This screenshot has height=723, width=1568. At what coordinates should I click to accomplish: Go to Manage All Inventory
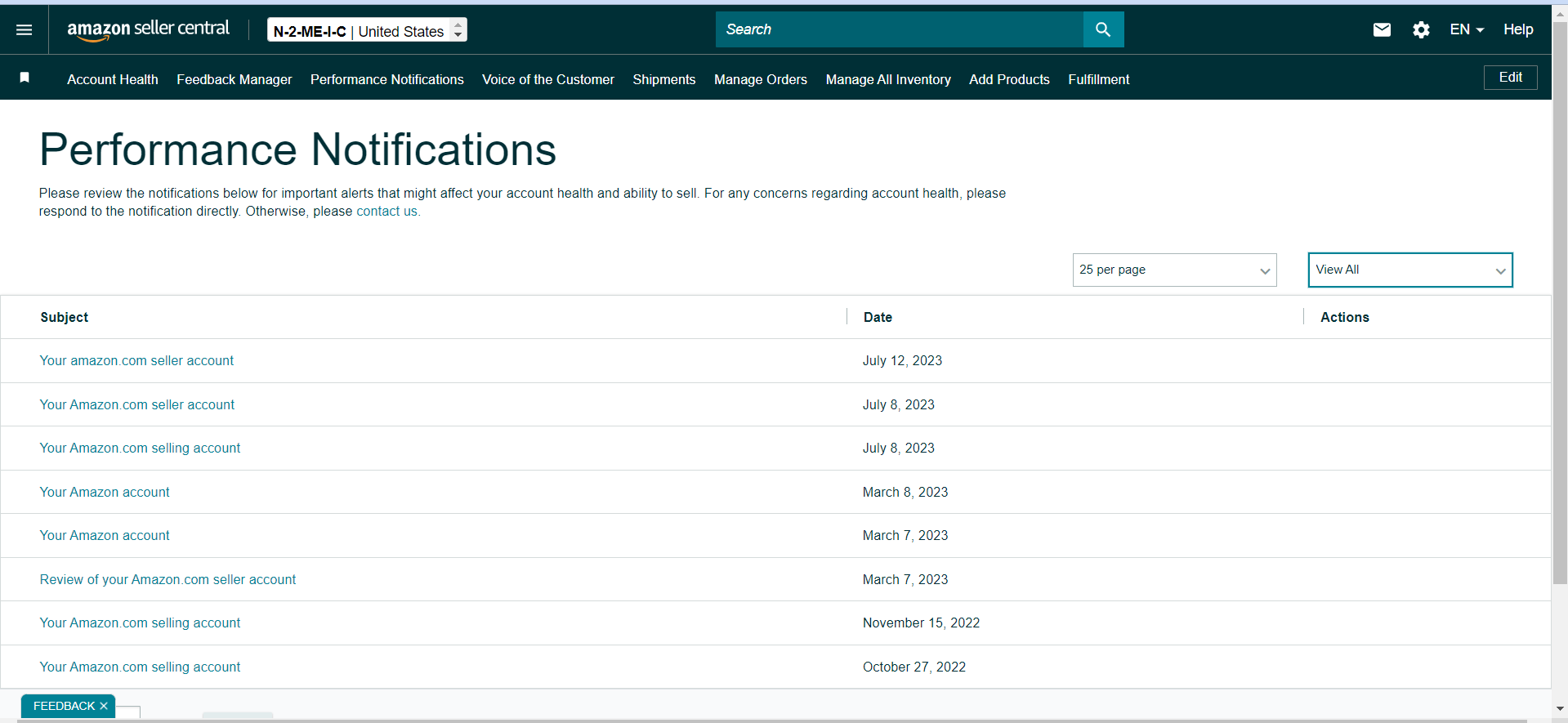pyautogui.click(x=888, y=79)
